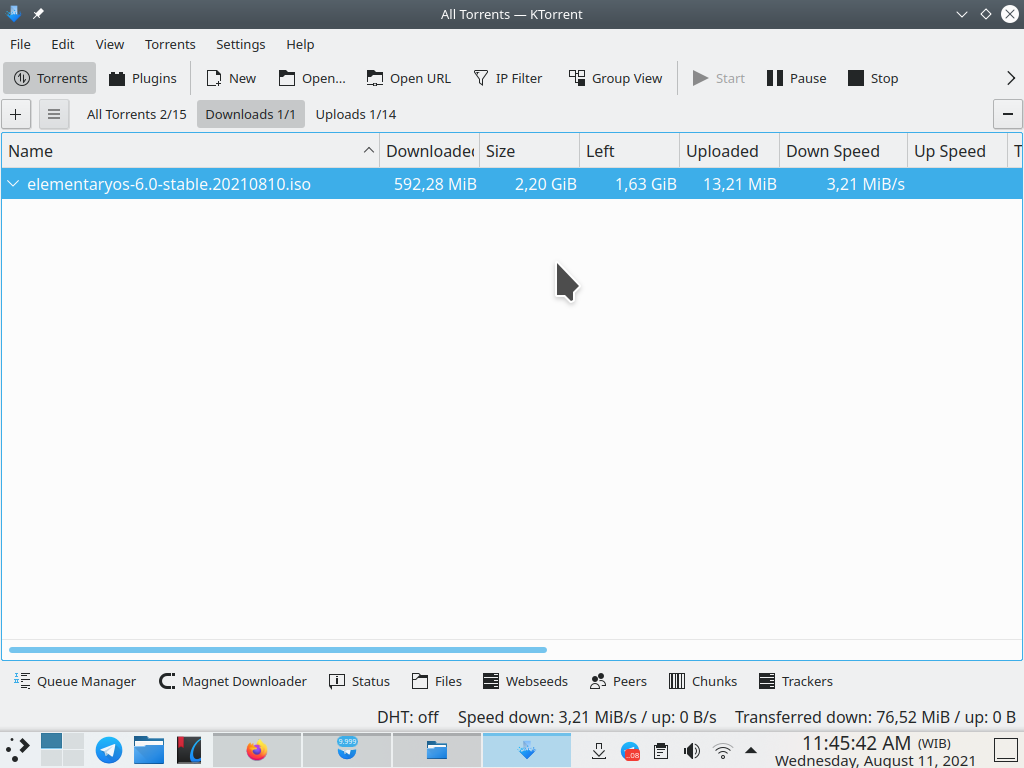
Task: Select elementaryos-6.0-stable.20210810.iso torrent row
Action: (x=512, y=184)
